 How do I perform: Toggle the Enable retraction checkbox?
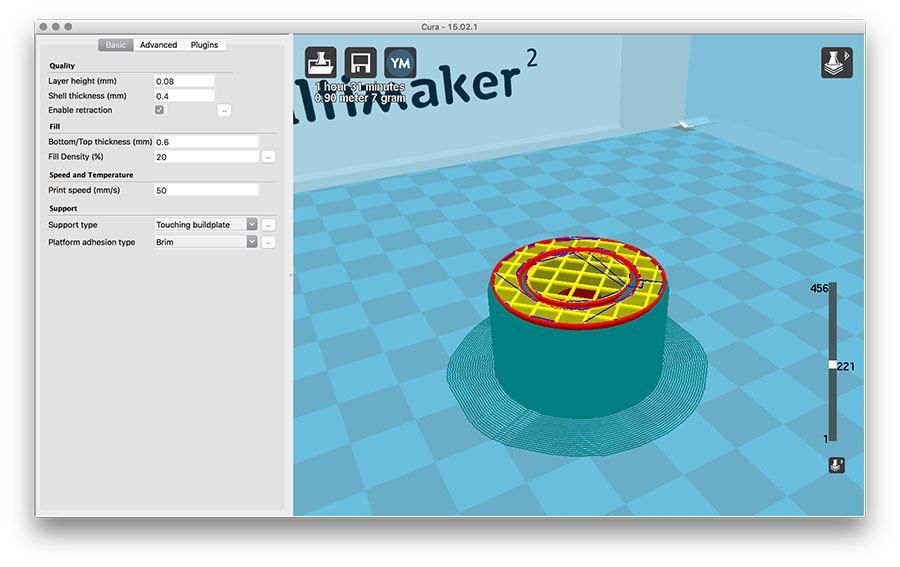click(160, 110)
